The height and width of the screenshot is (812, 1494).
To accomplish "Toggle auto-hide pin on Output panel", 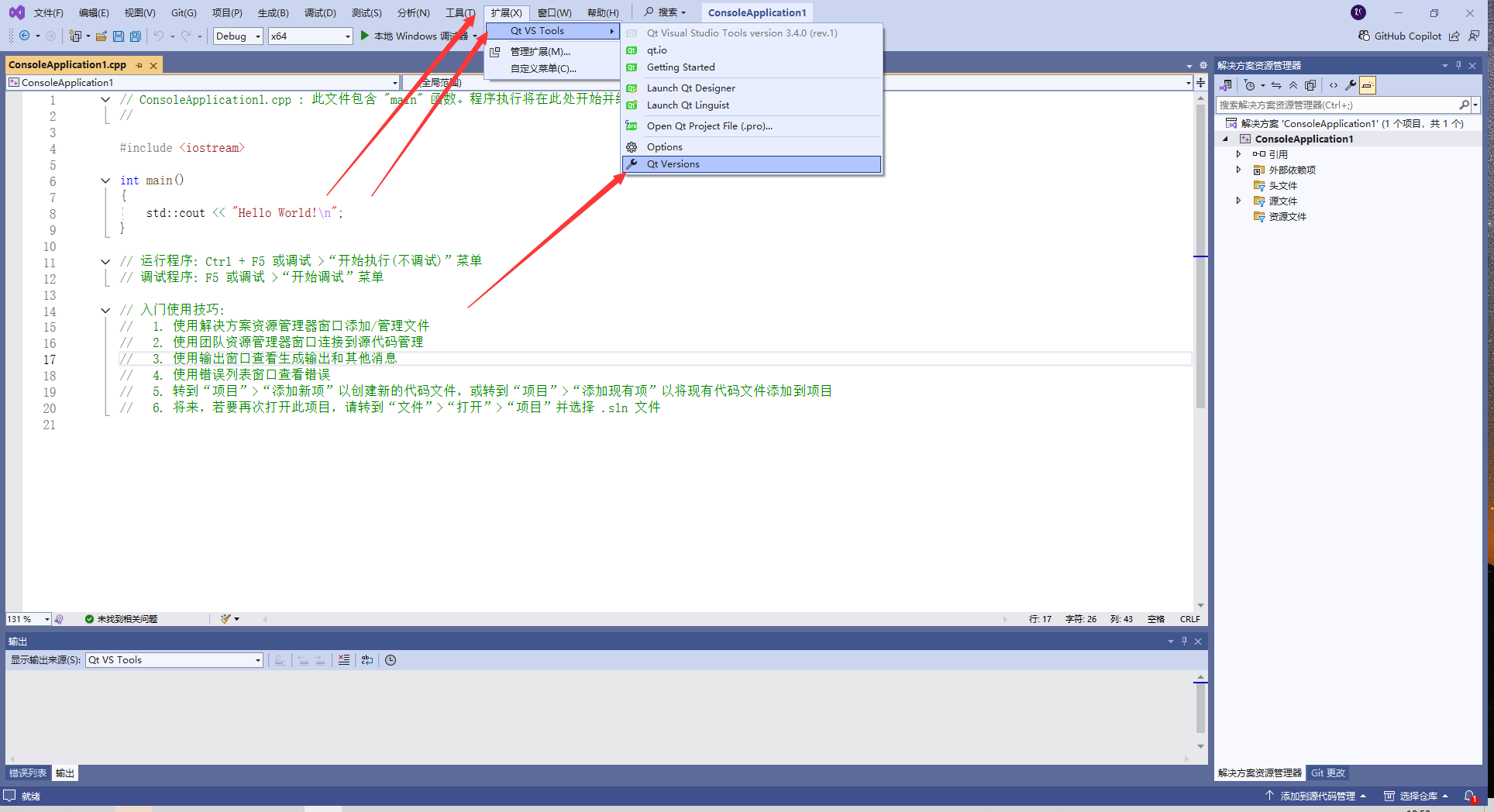I will 1184,641.
